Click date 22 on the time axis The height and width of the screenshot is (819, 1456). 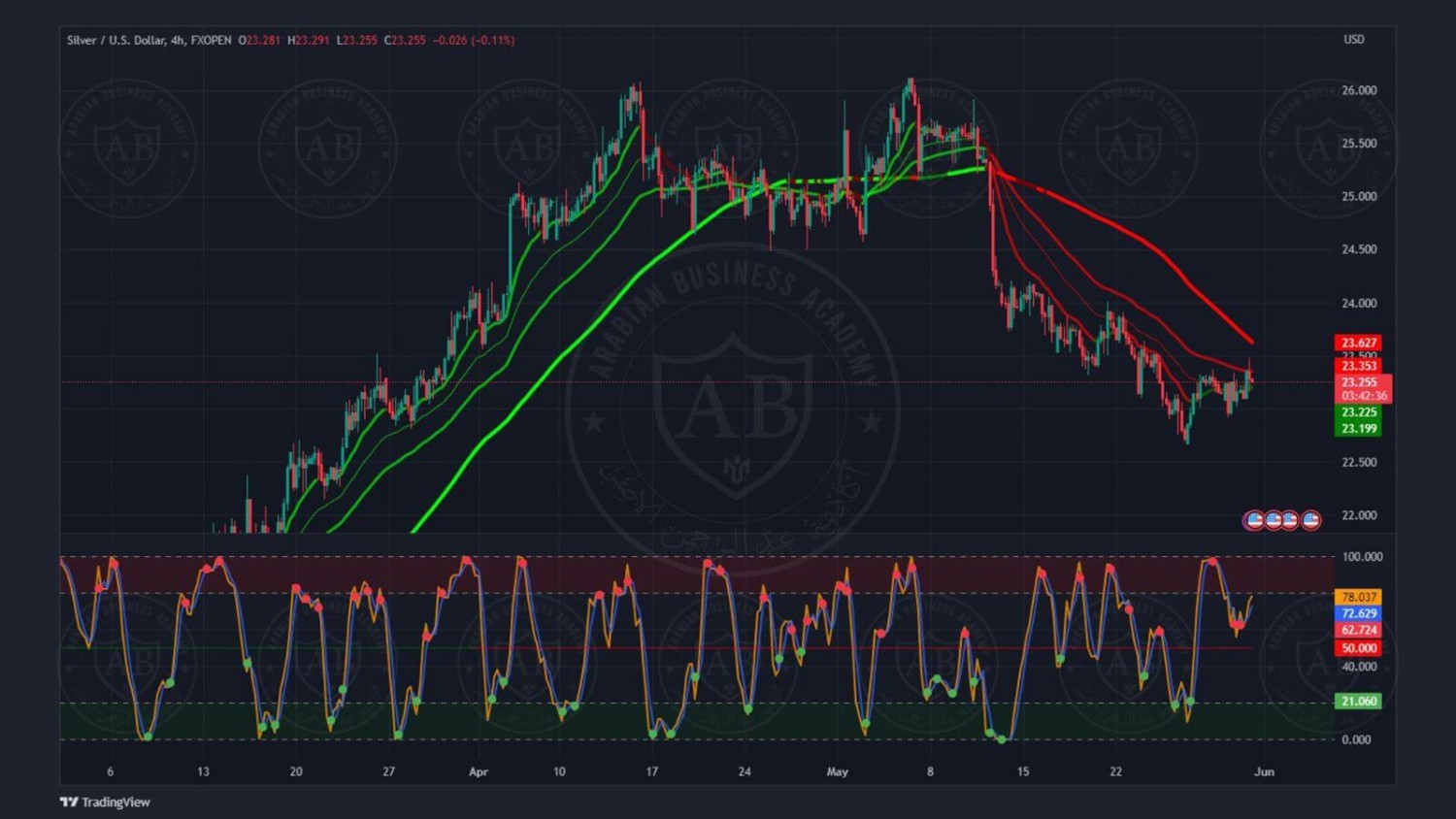(x=1116, y=772)
